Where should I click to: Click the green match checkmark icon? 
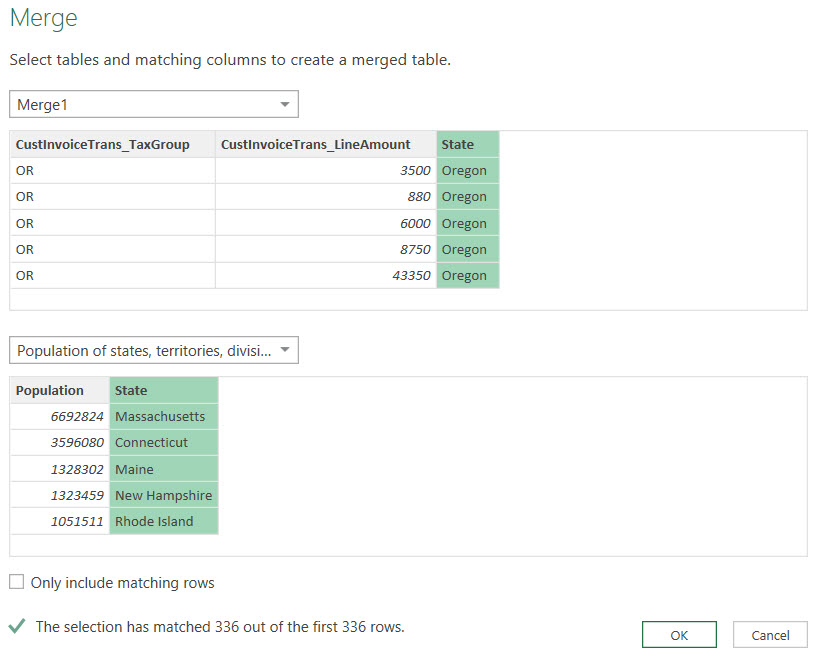coord(17,627)
